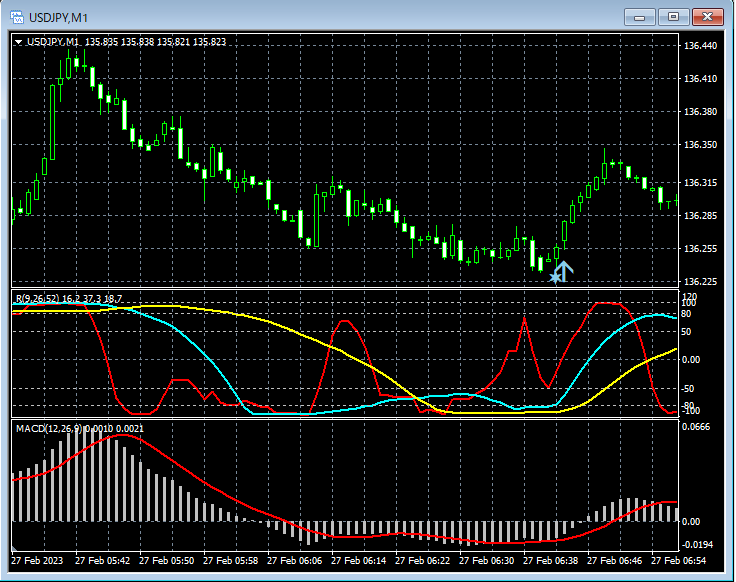736x582 pixels.
Task: Maximize the USDJPY,M1 chart window
Action: 673,17
